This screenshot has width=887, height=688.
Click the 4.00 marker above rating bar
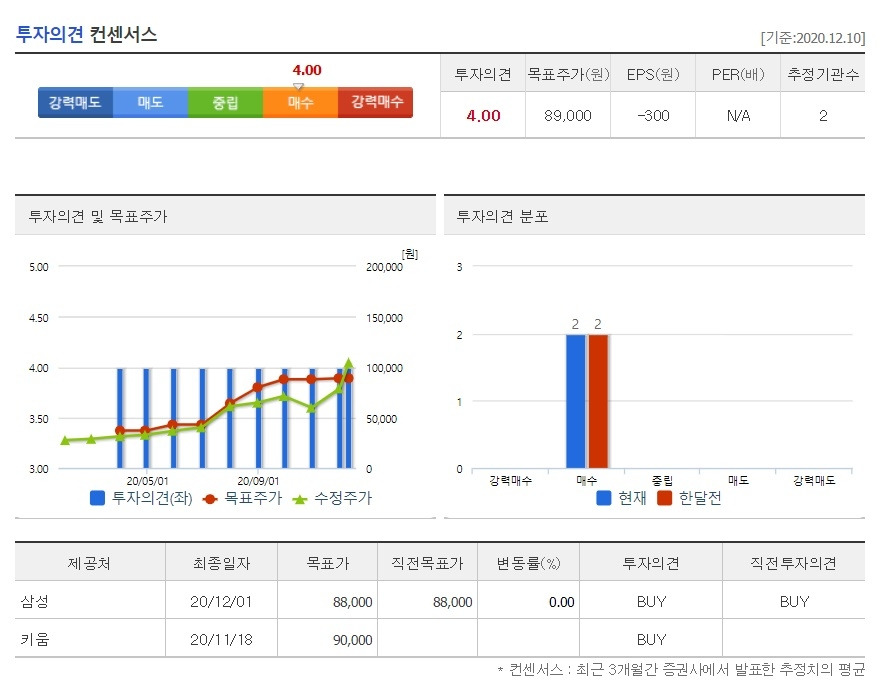[307, 70]
